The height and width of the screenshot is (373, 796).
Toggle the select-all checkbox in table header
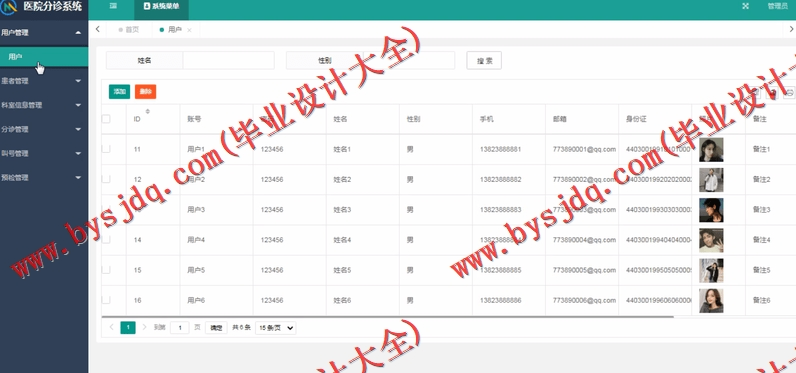[106, 119]
